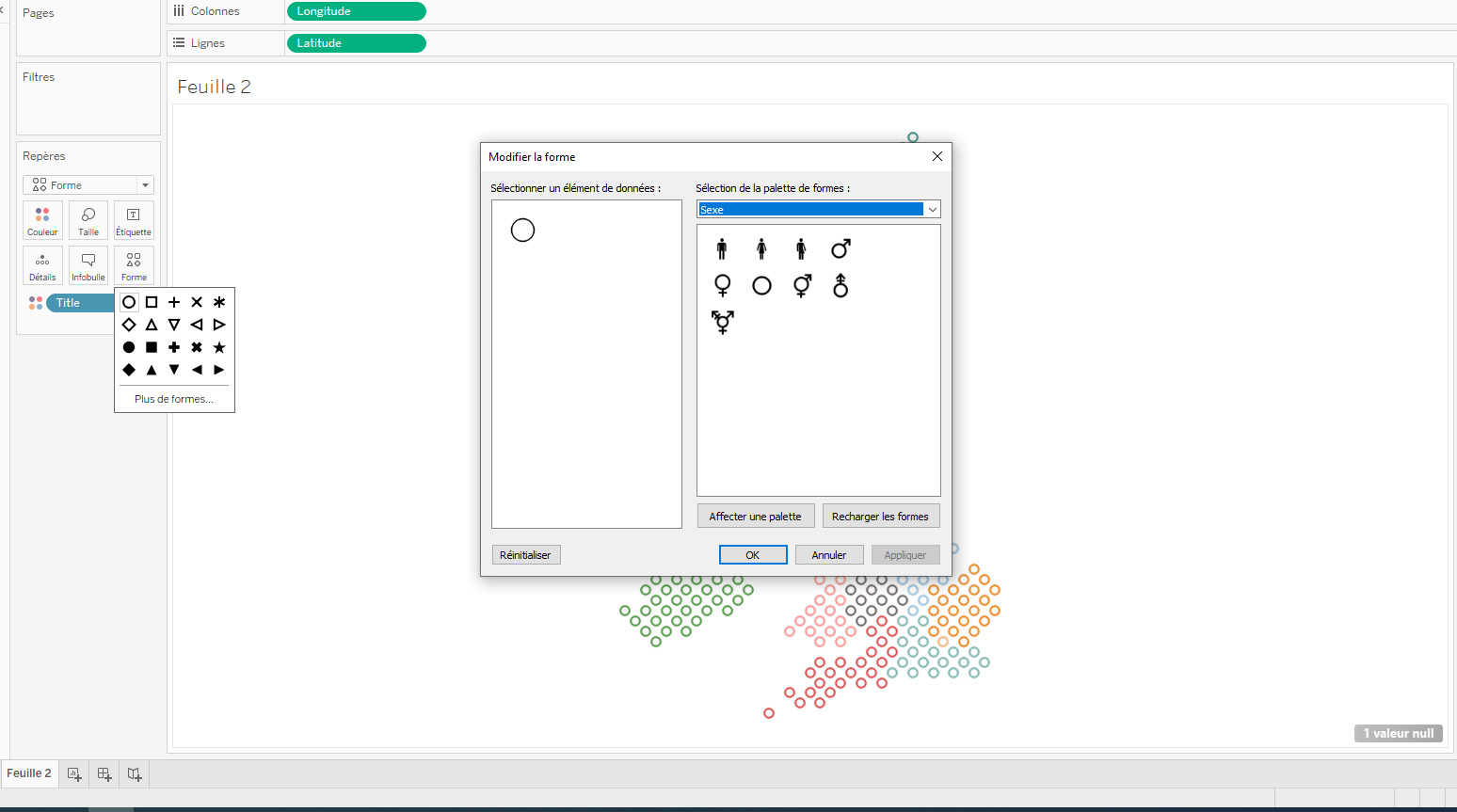Screen dimensions: 1457x812
Task: Choose the filled downward triangle shape
Action: tap(174, 370)
